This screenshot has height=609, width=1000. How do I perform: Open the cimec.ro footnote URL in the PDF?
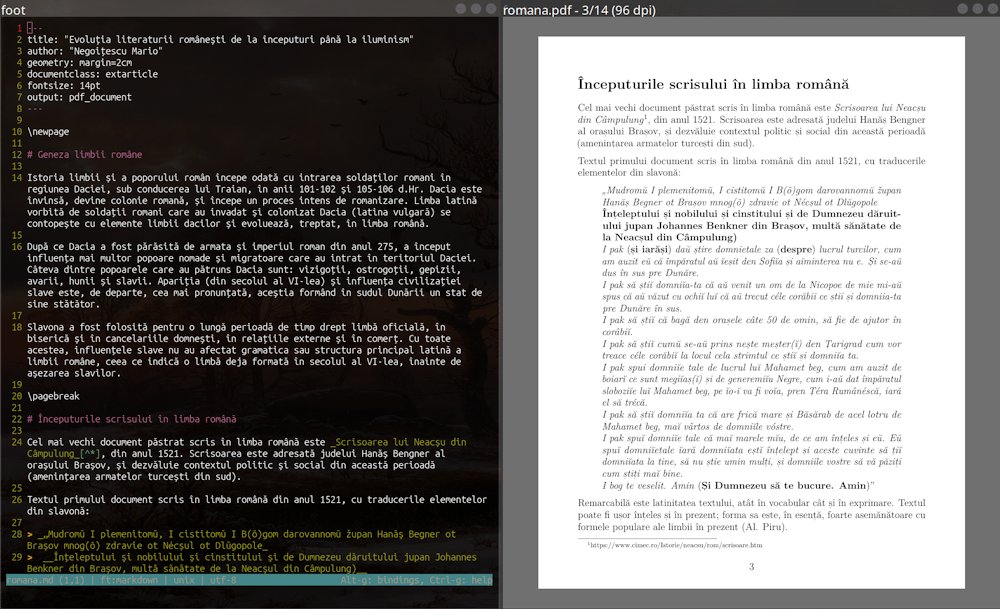pyautogui.click(x=675, y=545)
